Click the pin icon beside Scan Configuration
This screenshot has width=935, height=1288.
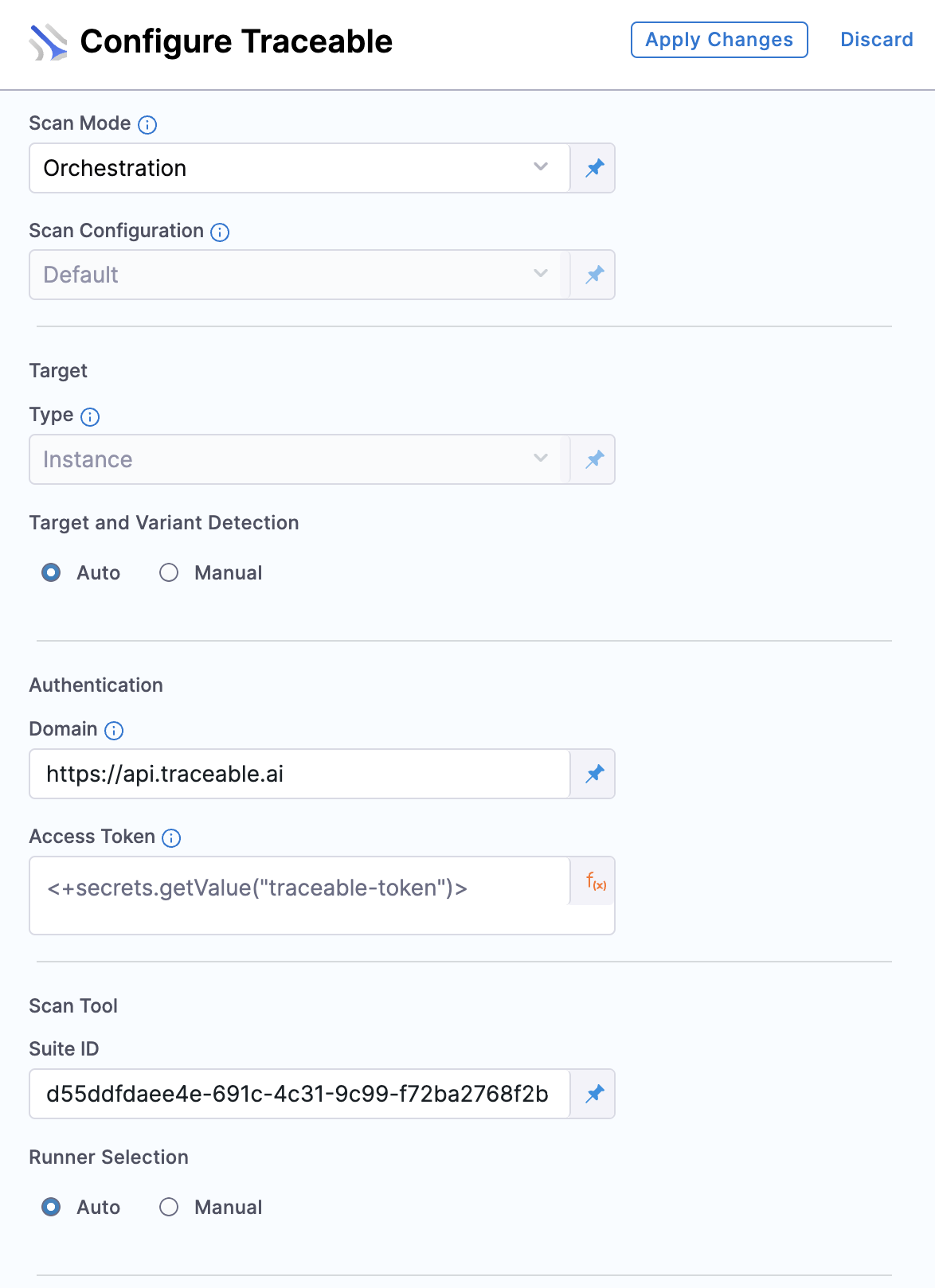coord(594,275)
